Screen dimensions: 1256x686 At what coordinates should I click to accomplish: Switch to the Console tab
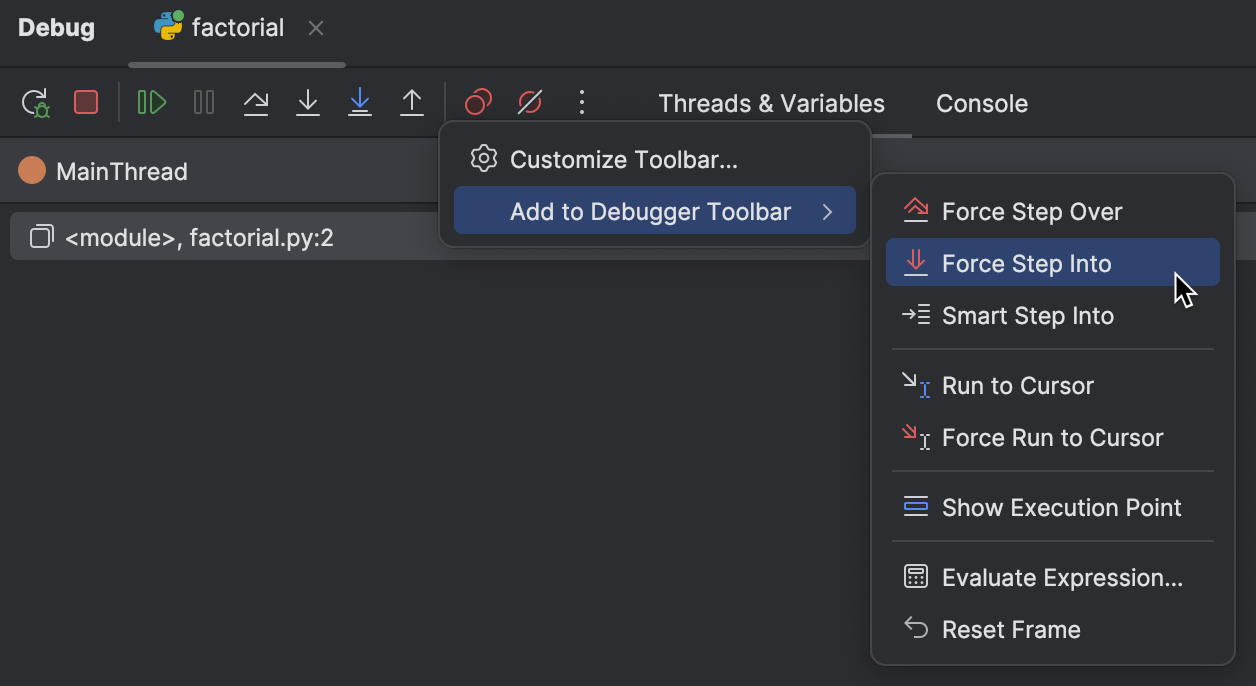[981, 103]
